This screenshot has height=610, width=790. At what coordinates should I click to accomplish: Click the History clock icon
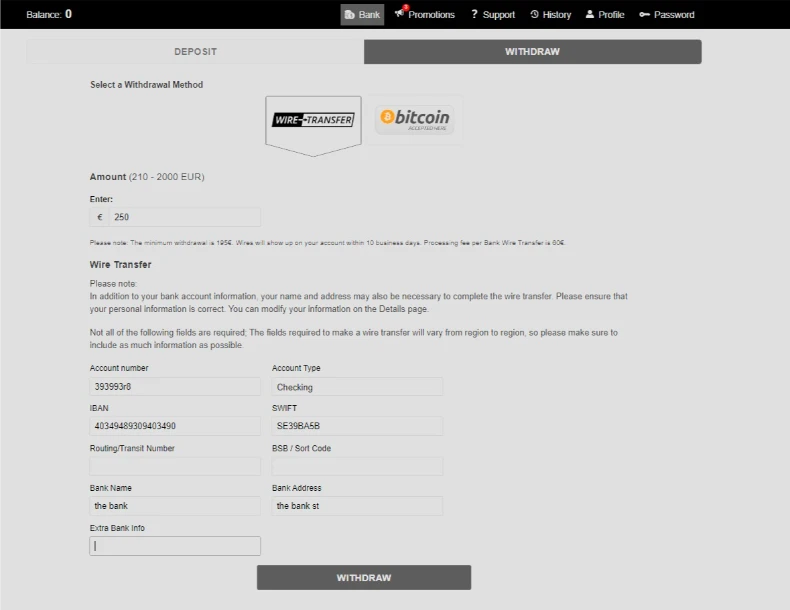coord(535,14)
